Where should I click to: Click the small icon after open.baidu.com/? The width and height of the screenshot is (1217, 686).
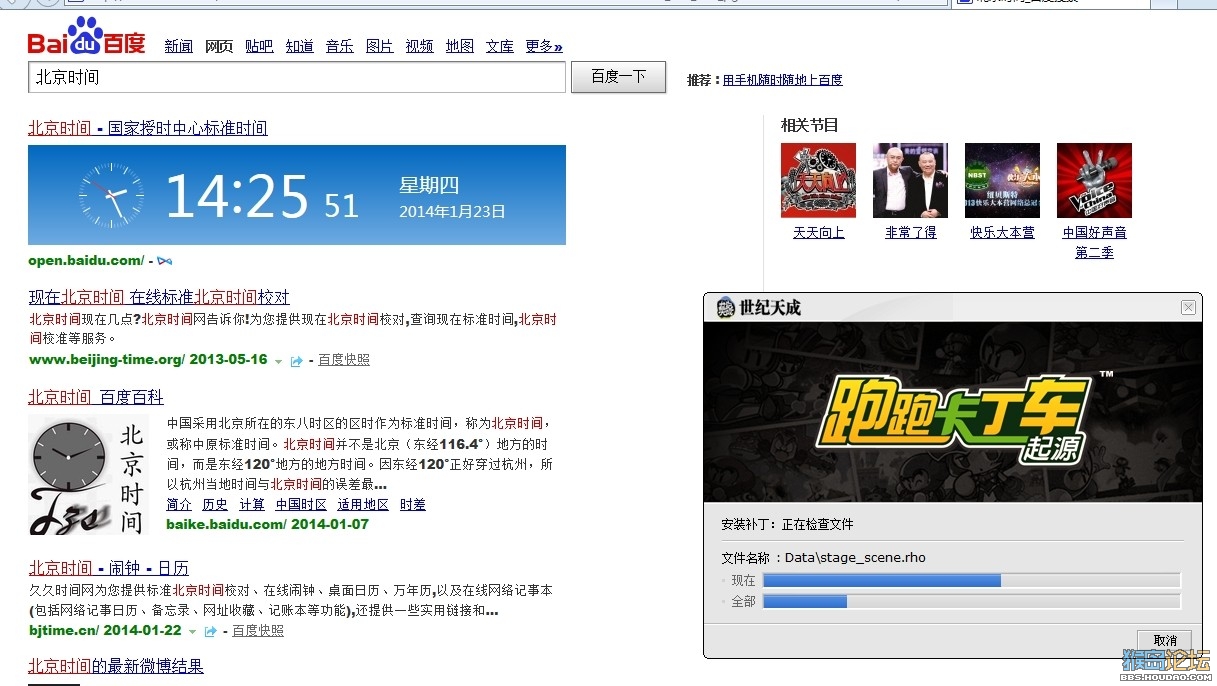pyautogui.click(x=165, y=261)
